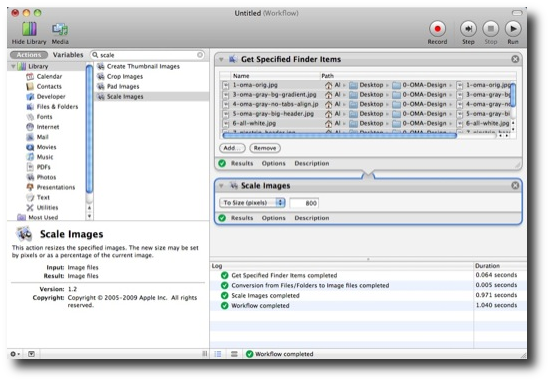The height and width of the screenshot is (382, 550).
Task: Switch to the Actions tab
Action: click(29, 55)
